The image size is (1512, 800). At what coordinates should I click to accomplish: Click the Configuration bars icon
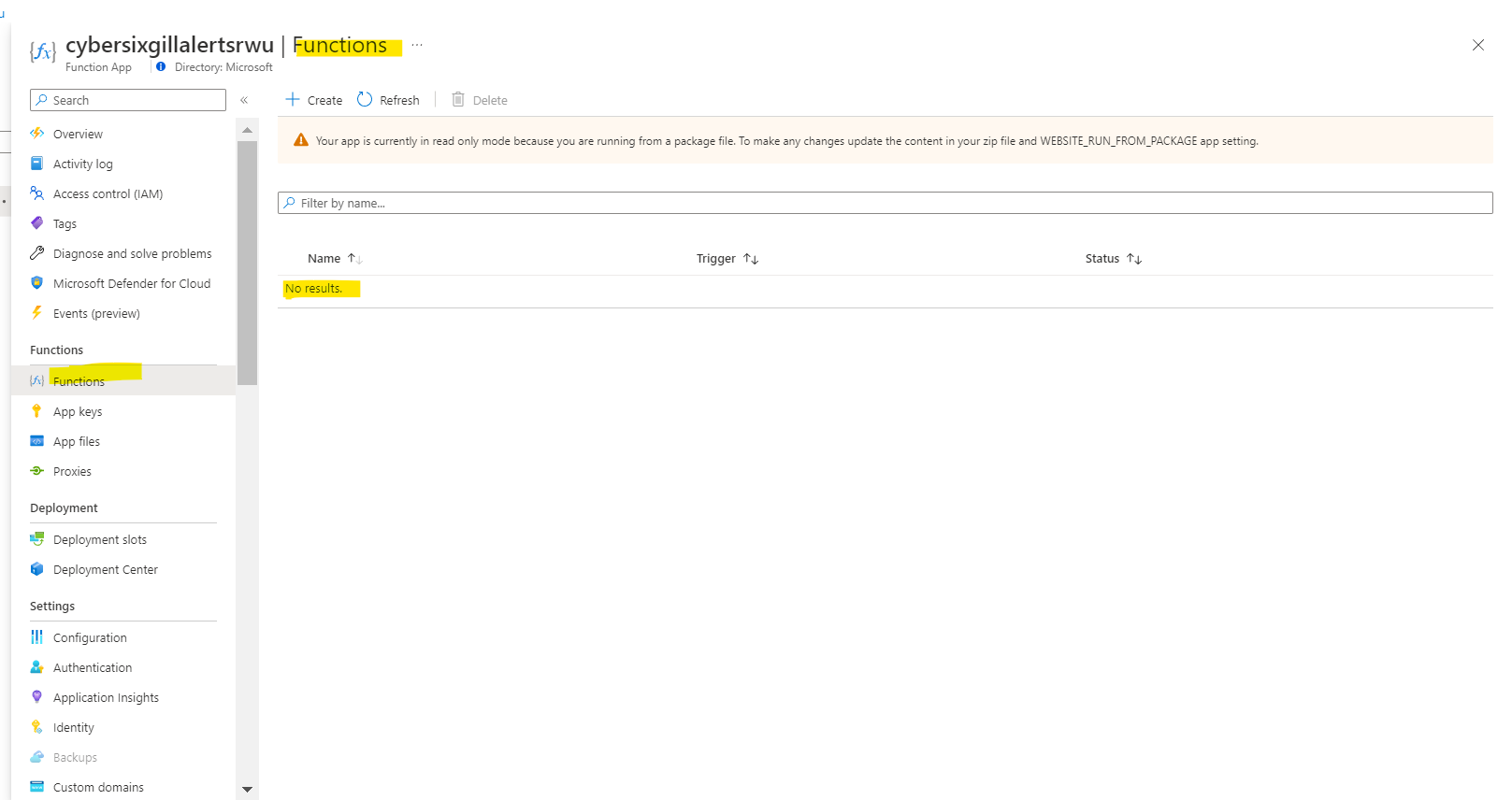point(37,637)
